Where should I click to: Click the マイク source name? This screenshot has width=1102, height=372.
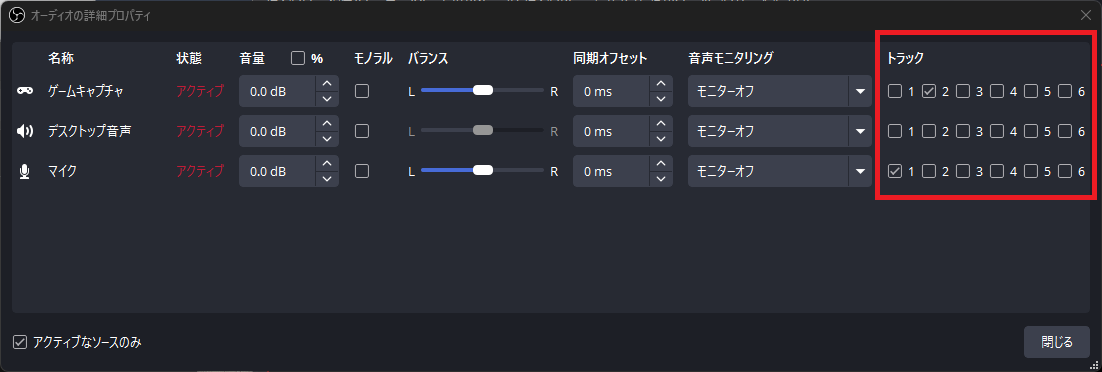tap(62, 171)
